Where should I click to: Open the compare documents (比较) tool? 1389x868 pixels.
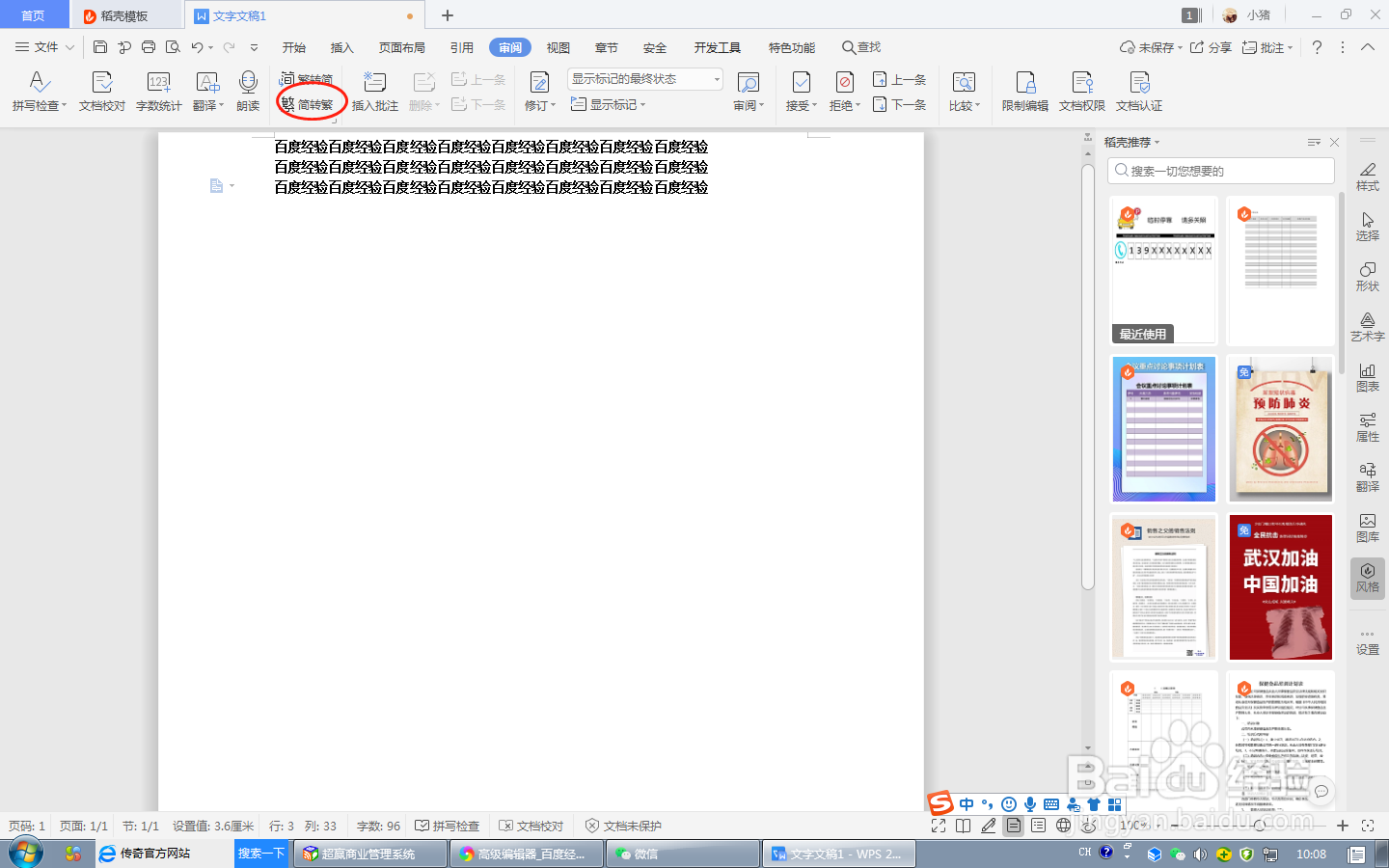(x=964, y=92)
